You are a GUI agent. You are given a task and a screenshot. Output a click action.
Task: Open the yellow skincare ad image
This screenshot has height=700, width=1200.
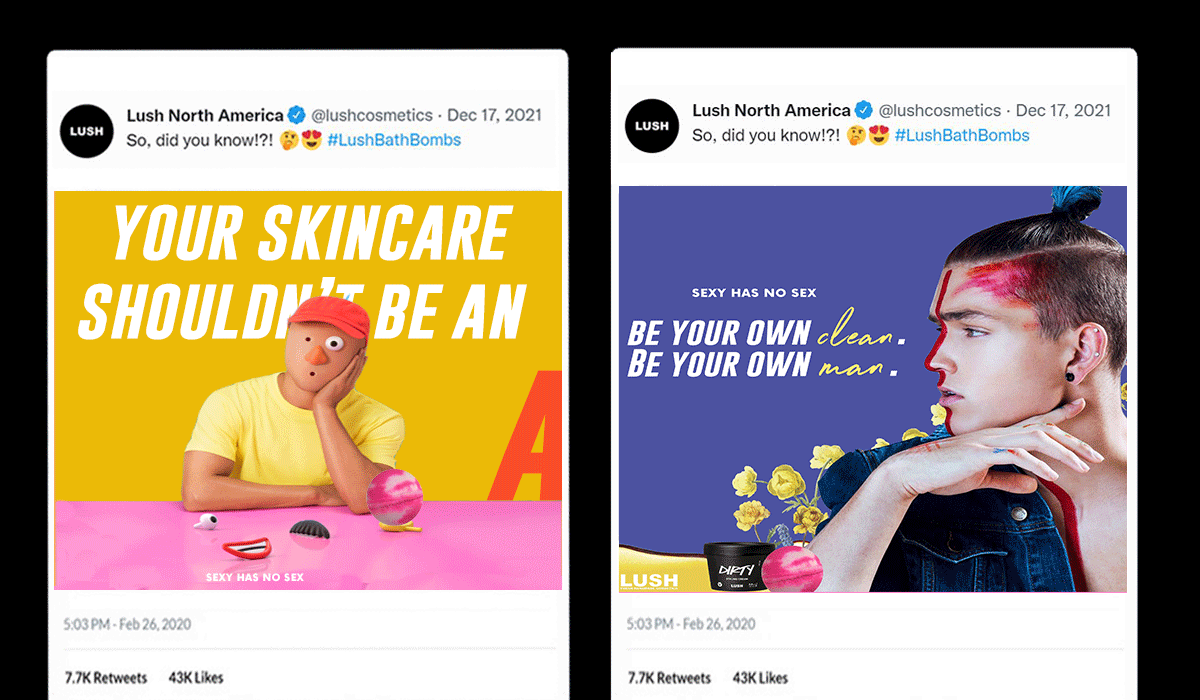tap(308, 390)
